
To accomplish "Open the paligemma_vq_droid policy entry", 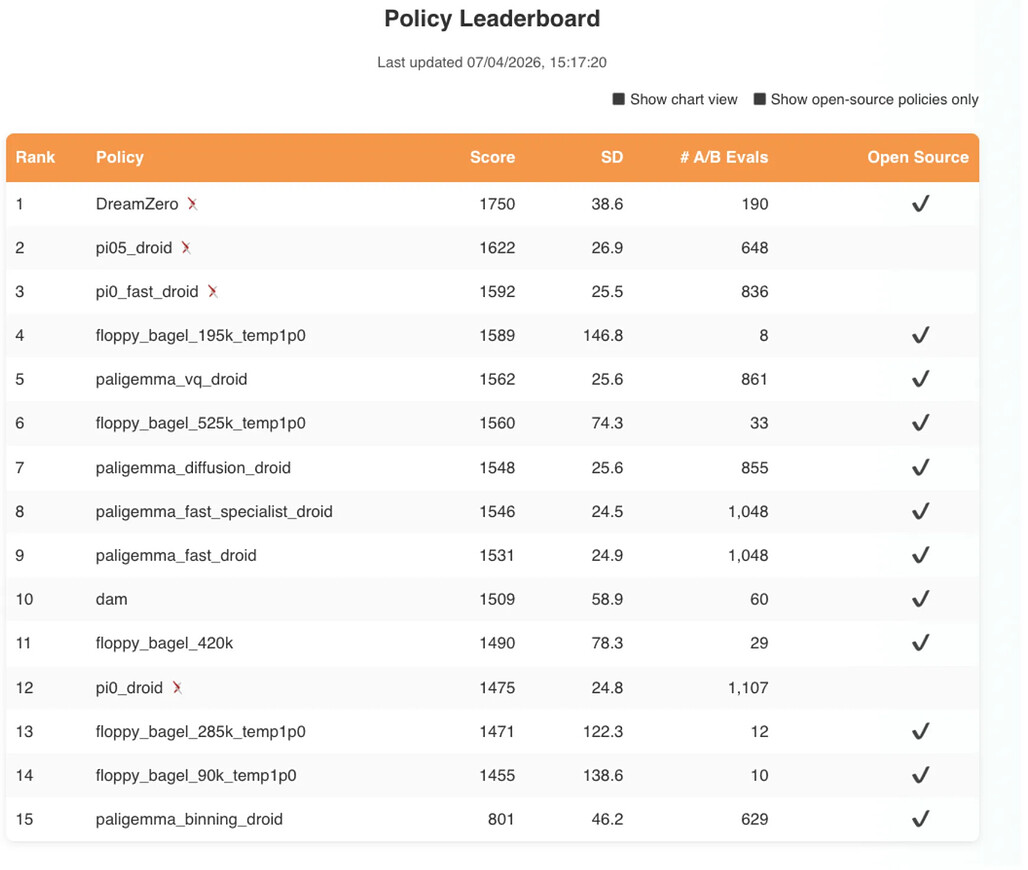I will pos(171,380).
